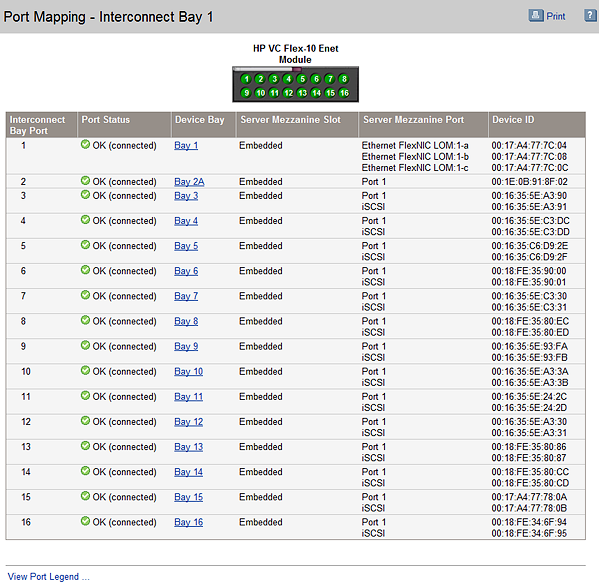
Task: Go to Bay 4 device page
Action: pyautogui.click(x=186, y=221)
